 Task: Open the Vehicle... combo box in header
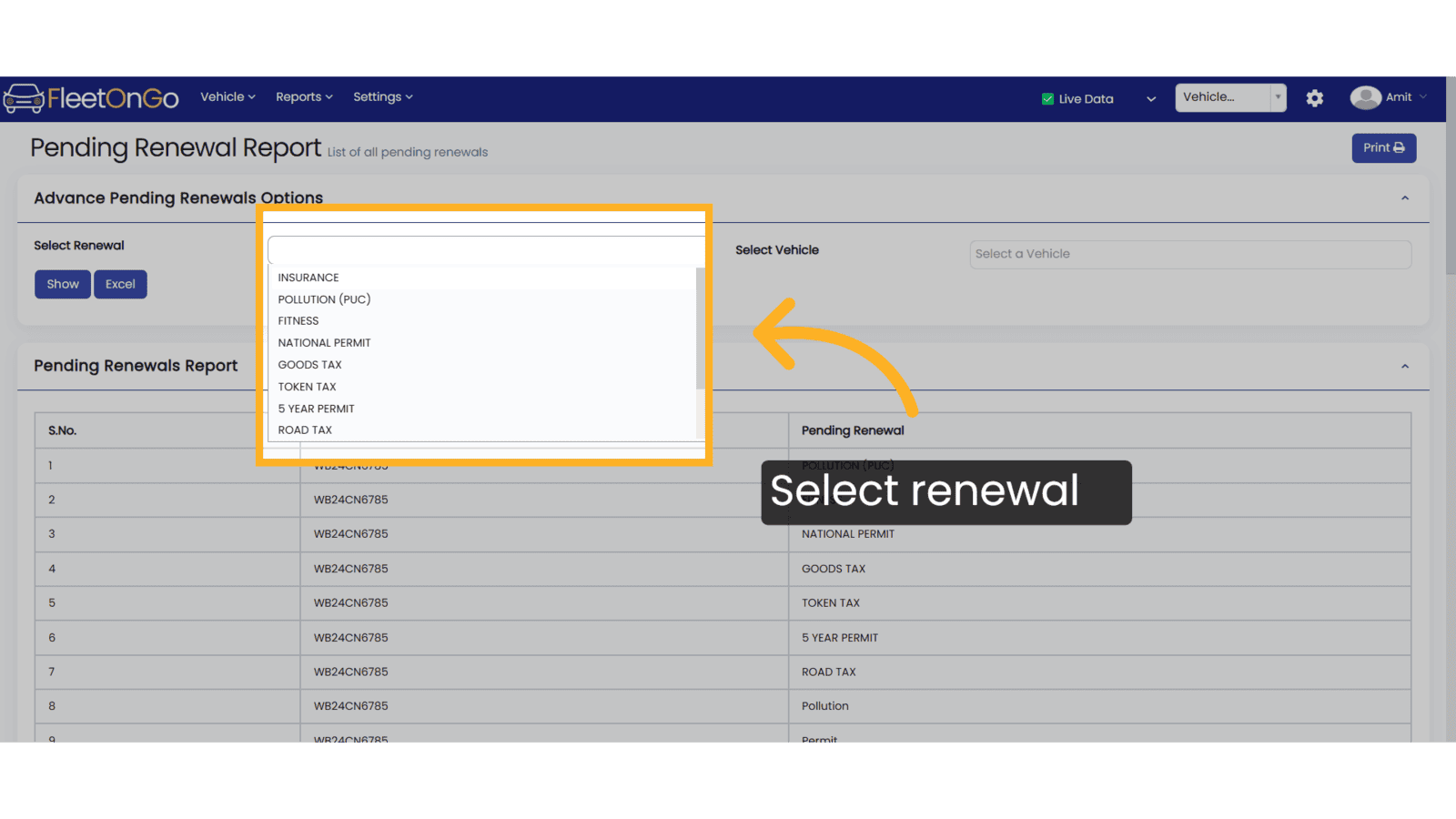point(1230,97)
